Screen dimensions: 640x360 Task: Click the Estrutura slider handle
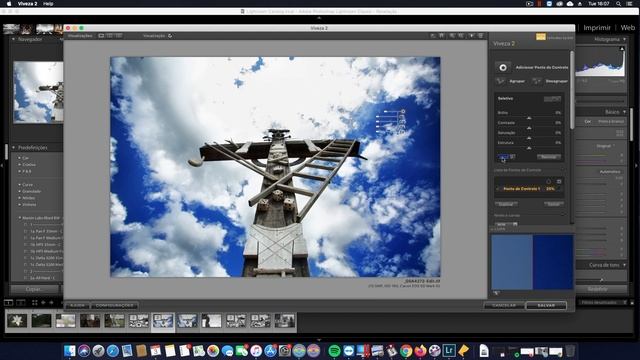pyautogui.click(x=529, y=148)
